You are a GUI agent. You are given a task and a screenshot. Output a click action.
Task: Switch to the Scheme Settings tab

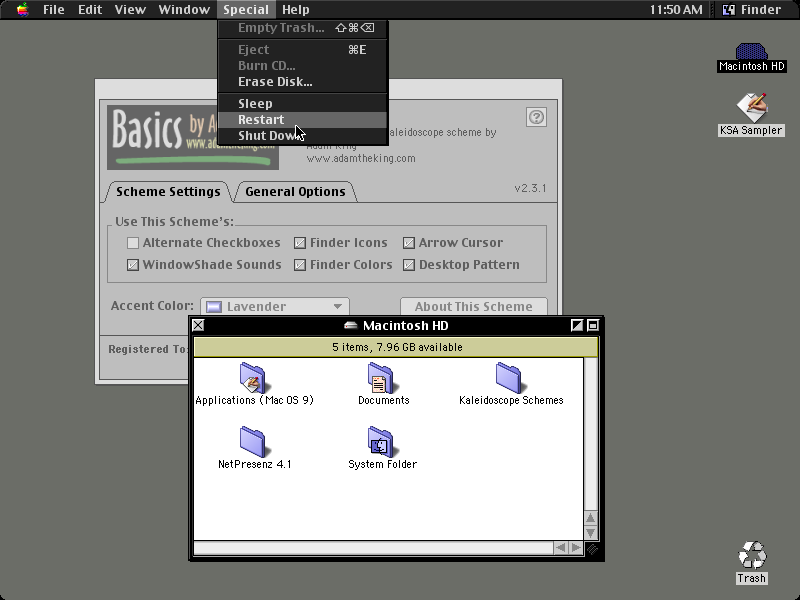click(x=168, y=192)
